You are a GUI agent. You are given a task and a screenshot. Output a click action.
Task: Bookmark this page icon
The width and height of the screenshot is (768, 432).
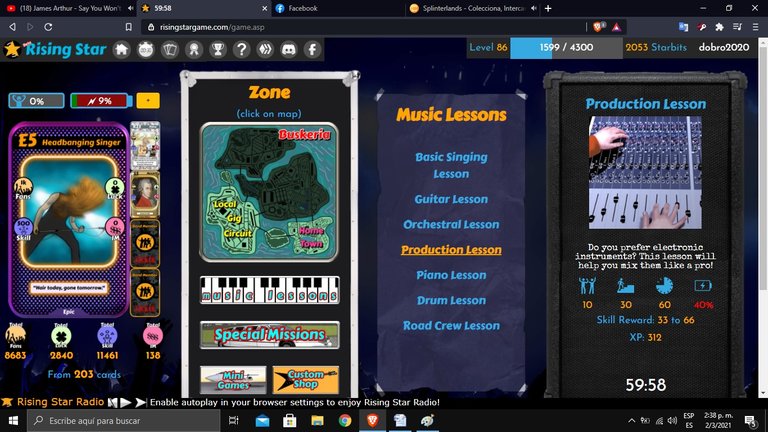coord(128,27)
